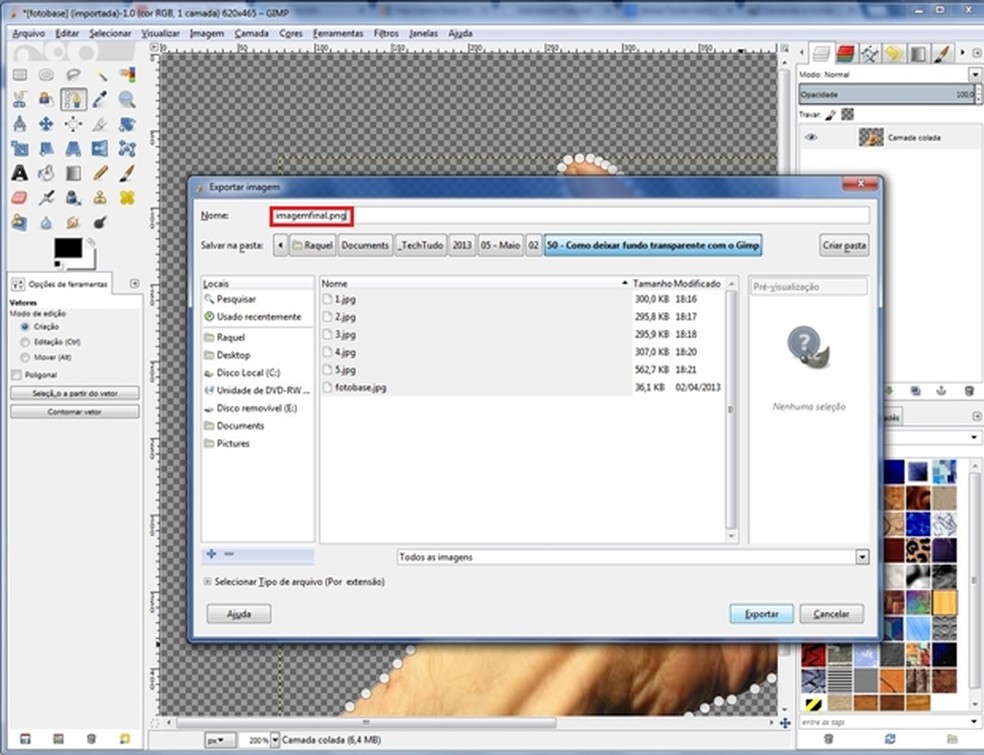The height and width of the screenshot is (755, 984).
Task: Open the zoom percentage dropdown in status bar
Action: pos(275,740)
